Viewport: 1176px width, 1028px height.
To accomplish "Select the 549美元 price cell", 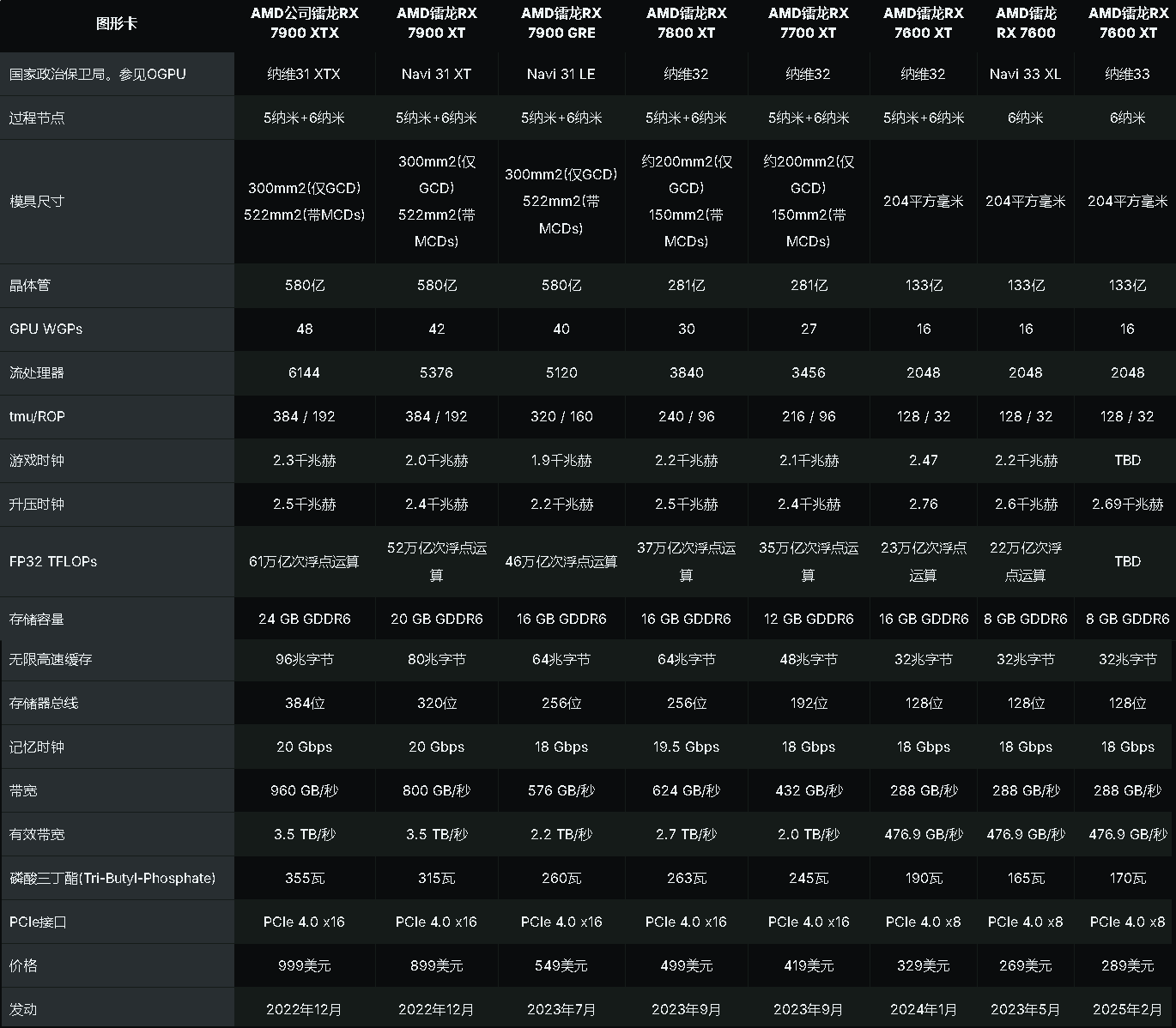I will click(561, 965).
